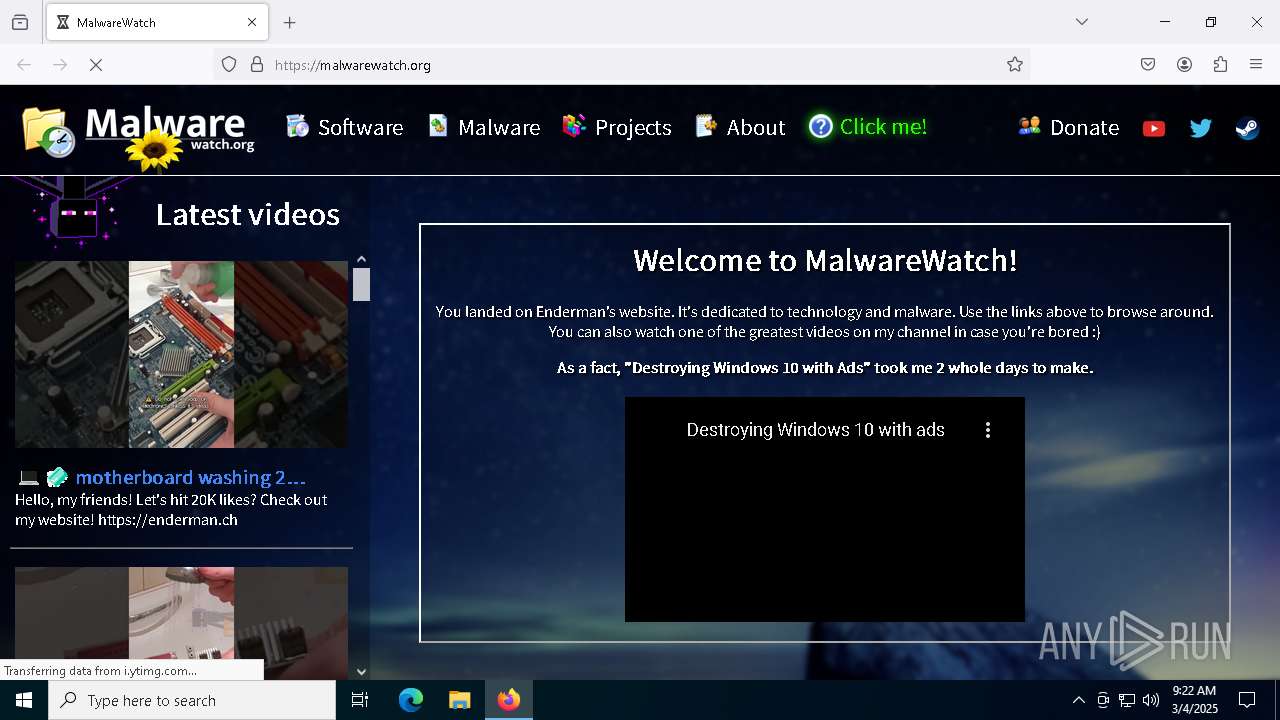Click 'Destroying Windows 10 with ads' video title
1280x720 pixels.
coord(815,430)
